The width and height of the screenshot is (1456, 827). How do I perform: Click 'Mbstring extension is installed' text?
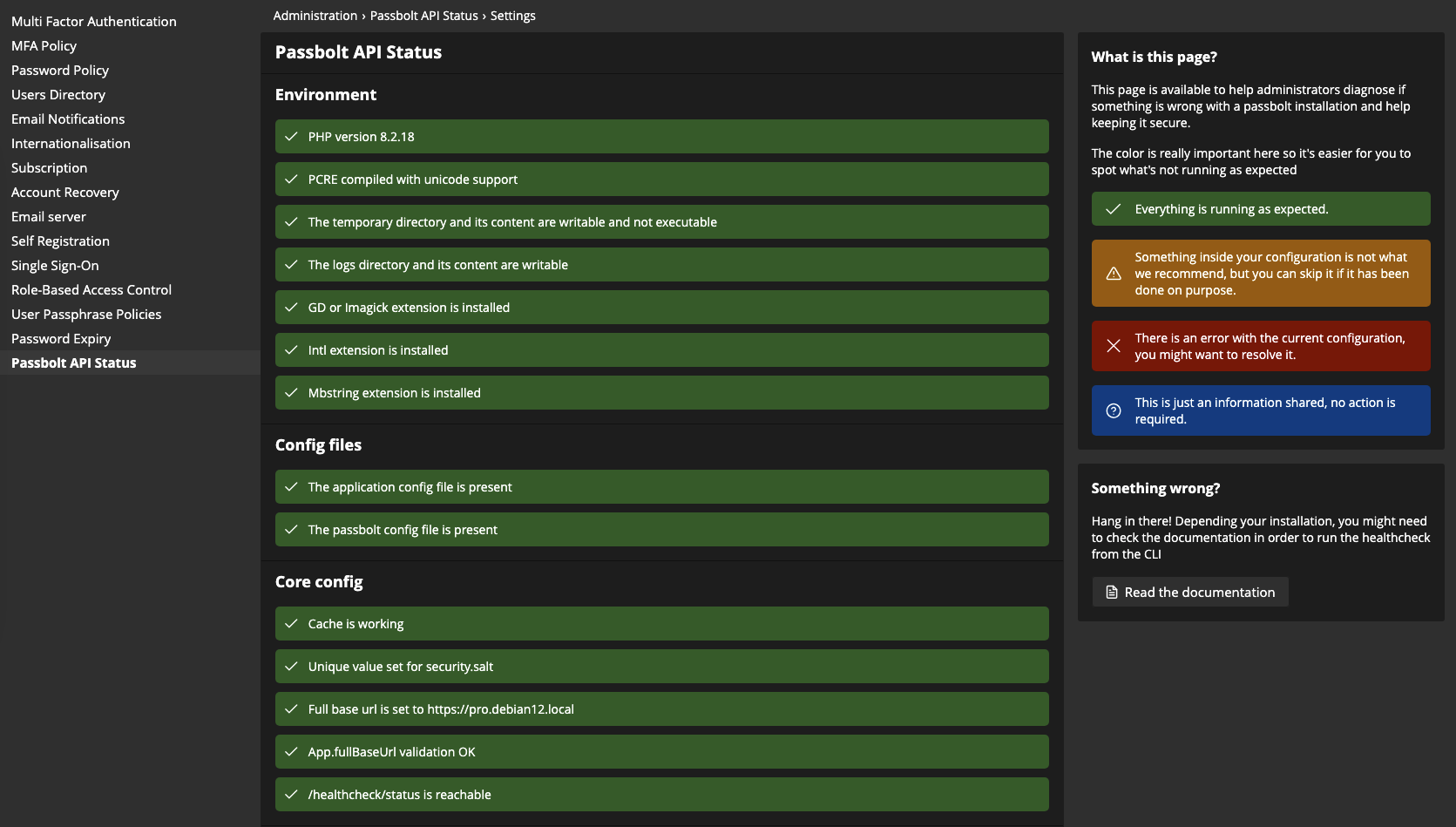click(395, 393)
